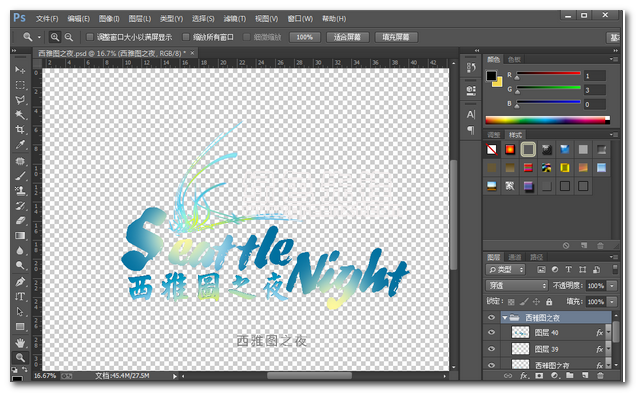Open the 编辑(E) menu
The width and height of the screenshot is (636, 393).
coord(78,19)
